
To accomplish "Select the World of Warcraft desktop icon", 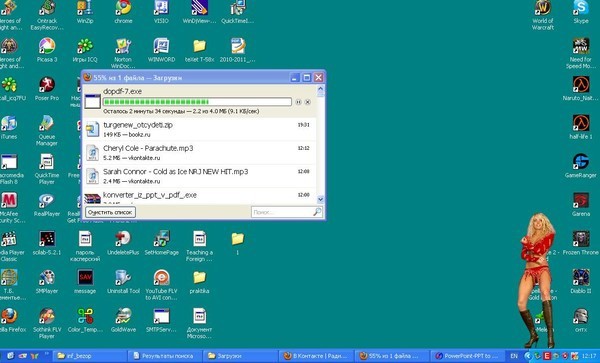I will coord(543,15).
